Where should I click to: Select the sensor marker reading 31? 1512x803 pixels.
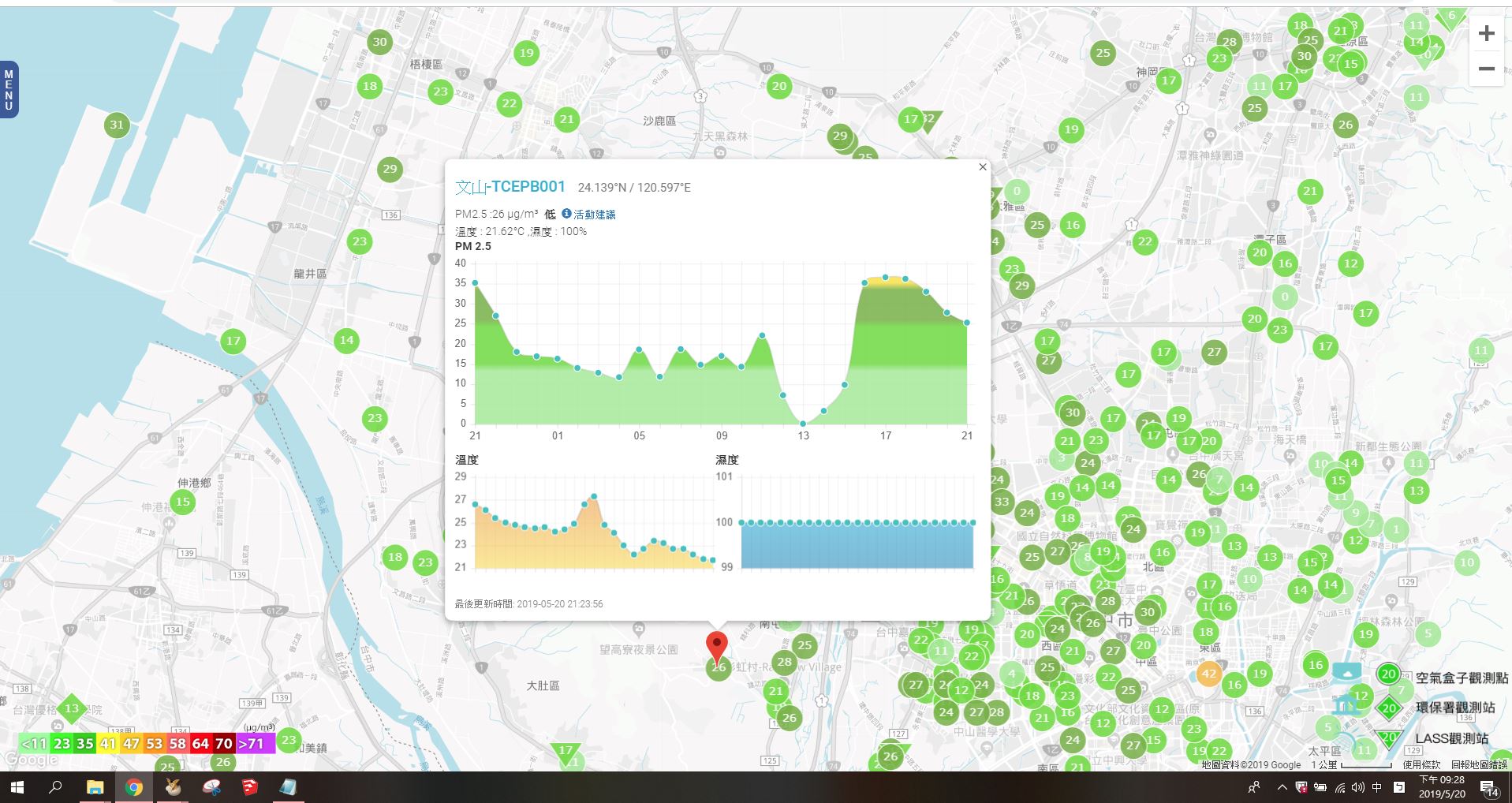pos(117,125)
